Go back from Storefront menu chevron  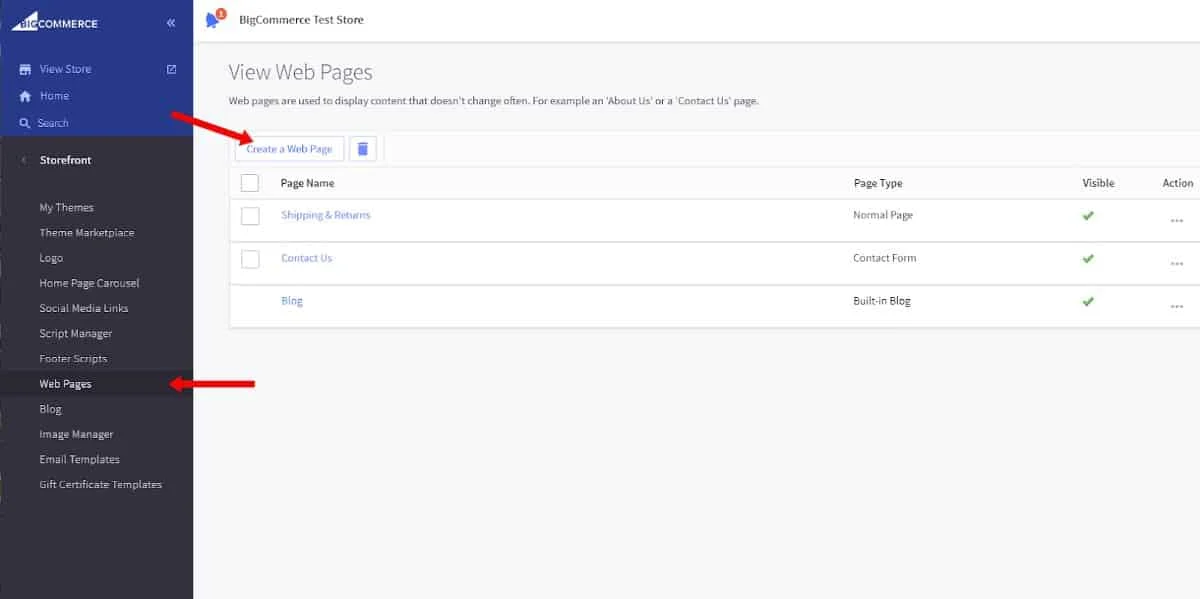(x=24, y=160)
